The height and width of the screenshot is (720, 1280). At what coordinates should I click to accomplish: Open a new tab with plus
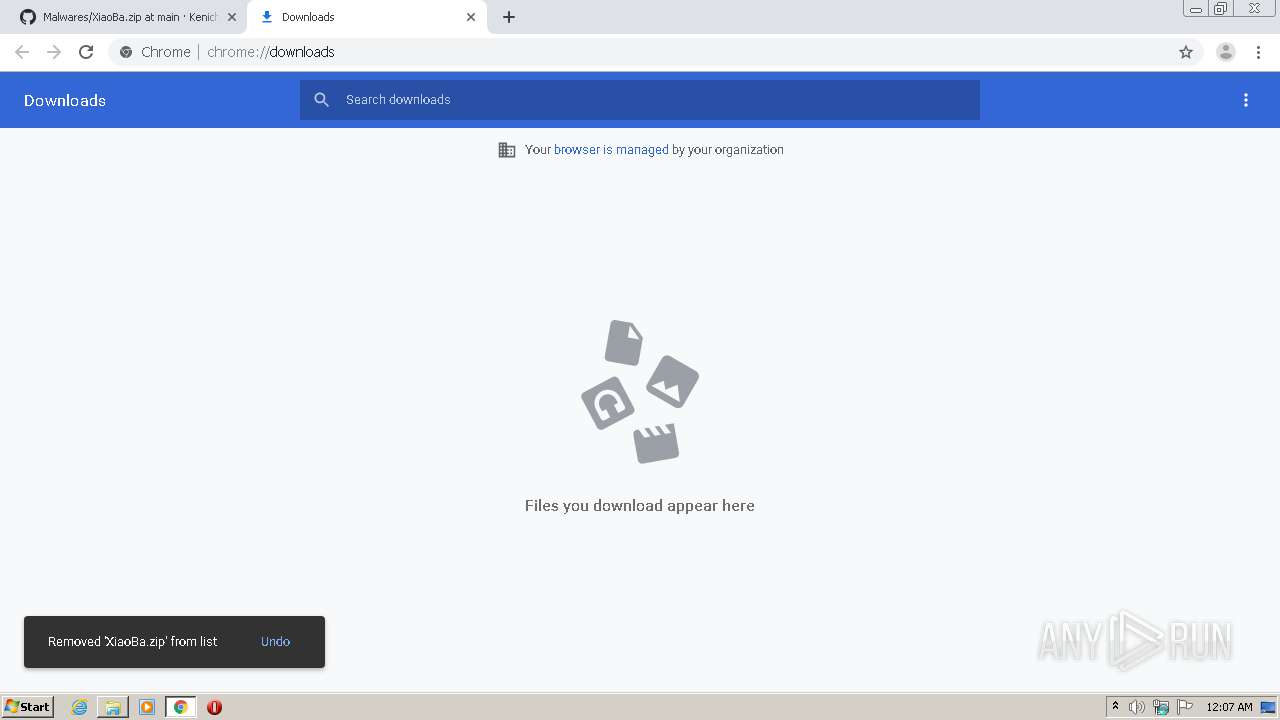click(509, 17)
